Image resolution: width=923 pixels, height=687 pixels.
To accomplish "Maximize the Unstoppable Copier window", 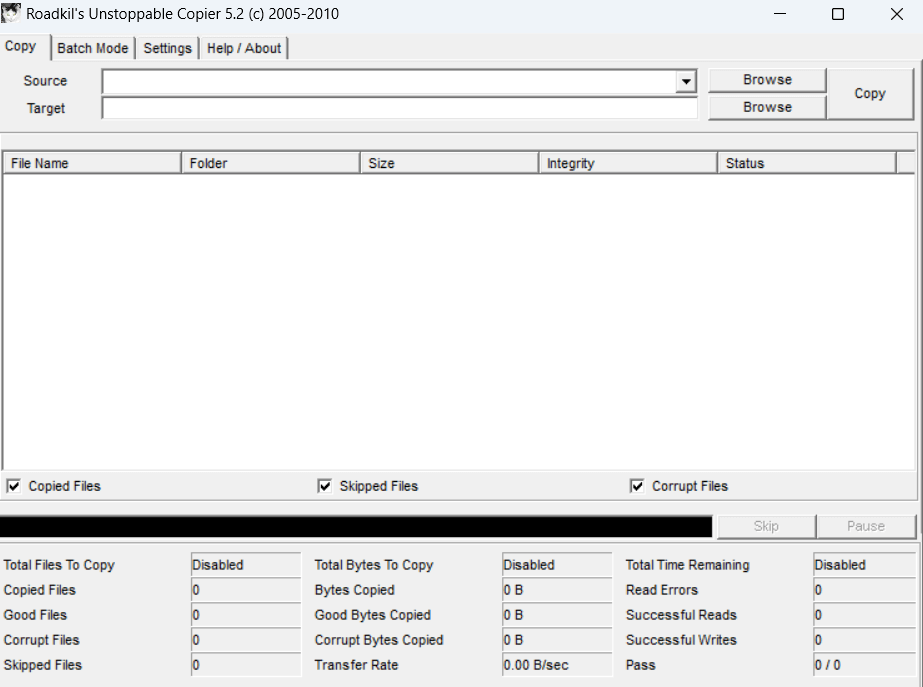I will click(838, 14).
